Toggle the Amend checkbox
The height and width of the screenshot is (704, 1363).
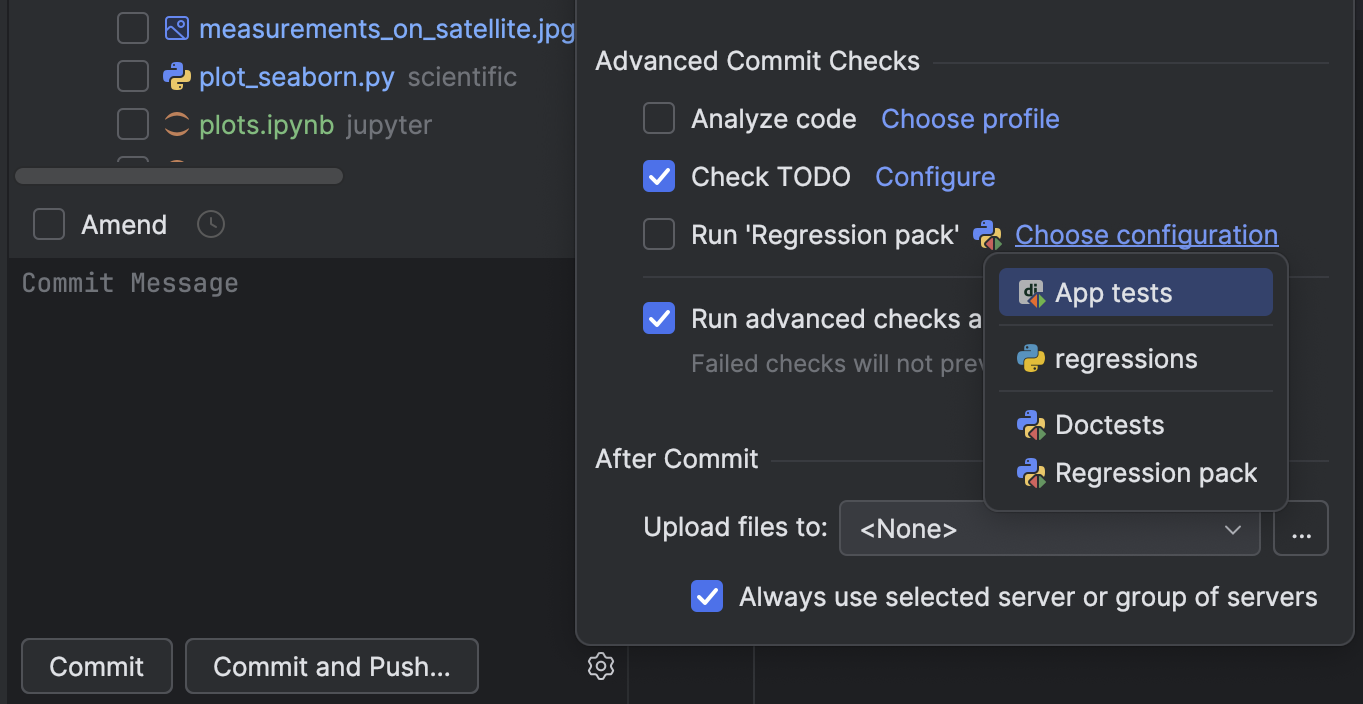[49, 225]
